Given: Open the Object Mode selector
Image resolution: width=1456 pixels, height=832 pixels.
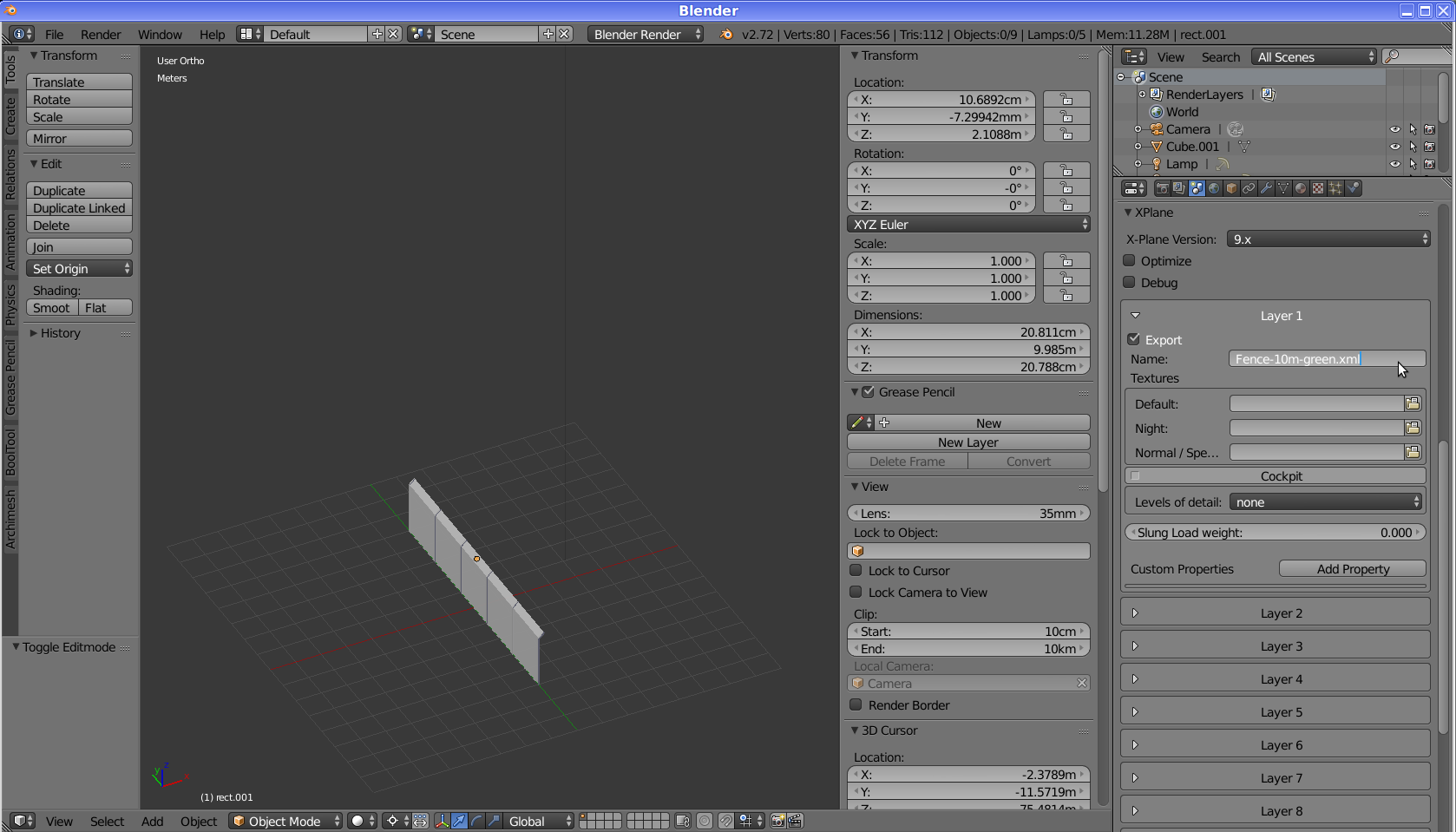Looking at the screenshot, I should (x=286, y=821).
